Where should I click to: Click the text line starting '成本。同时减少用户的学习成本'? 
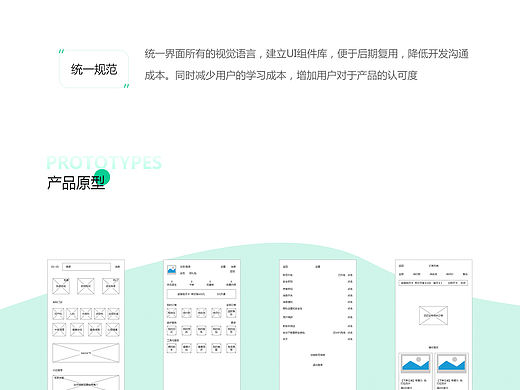click(x=281, y=75)
